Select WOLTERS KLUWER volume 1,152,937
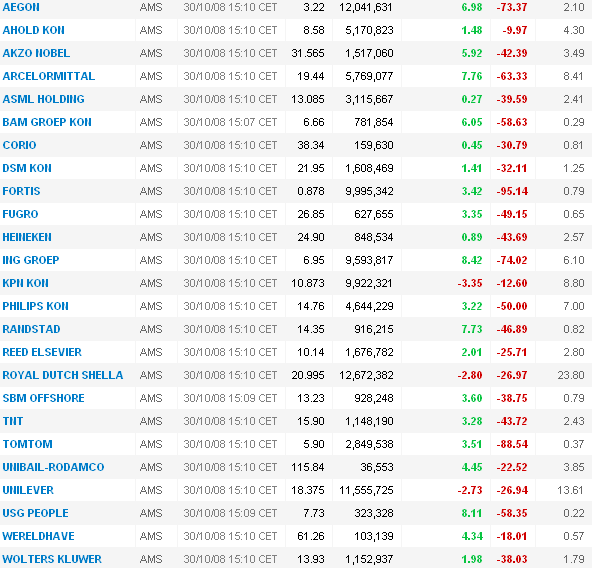 pos(369,560)
